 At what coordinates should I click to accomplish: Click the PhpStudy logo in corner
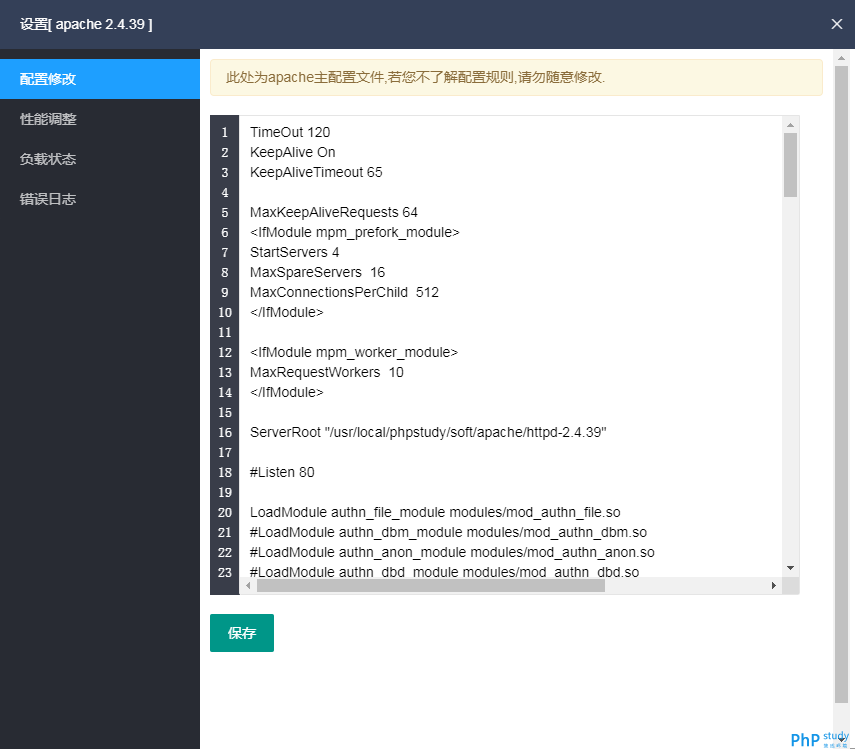[818, 739]
